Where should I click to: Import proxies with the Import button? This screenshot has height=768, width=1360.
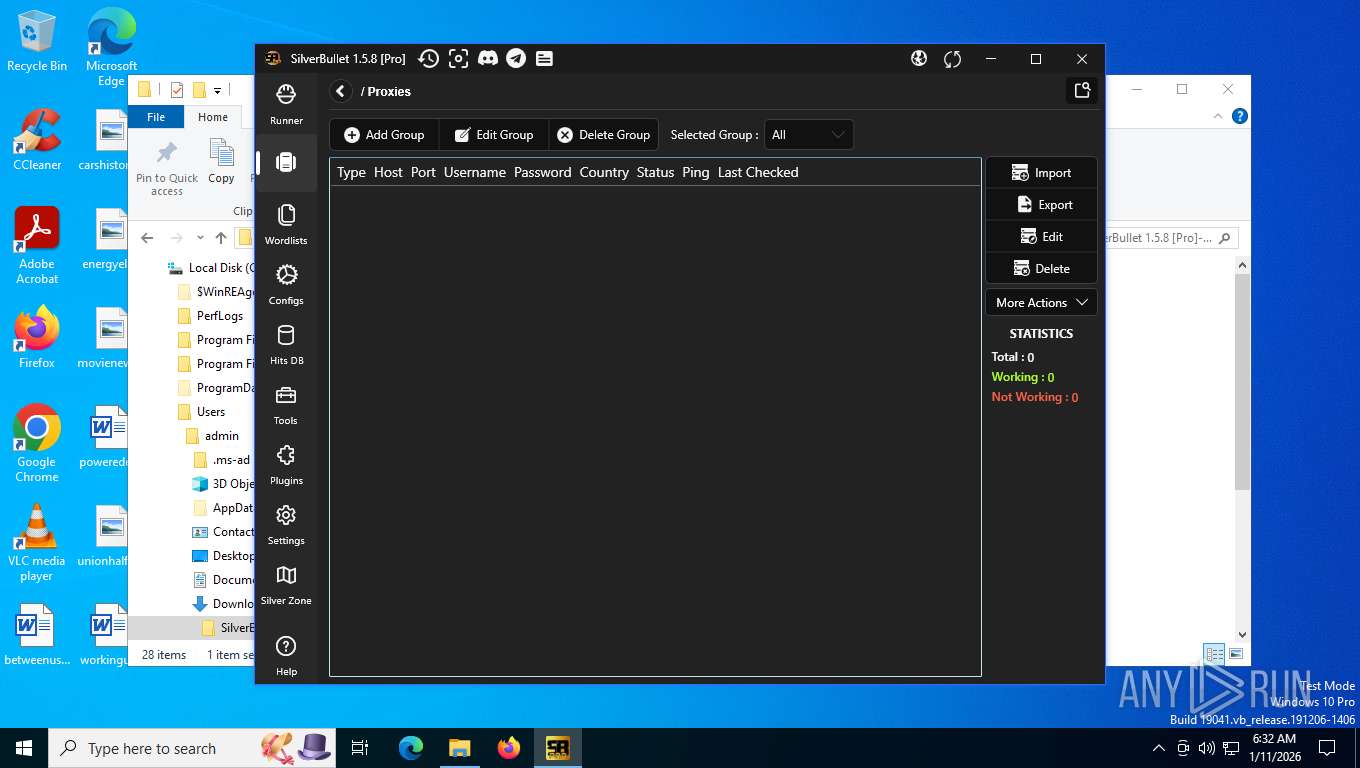click(x=1041, y=173)
